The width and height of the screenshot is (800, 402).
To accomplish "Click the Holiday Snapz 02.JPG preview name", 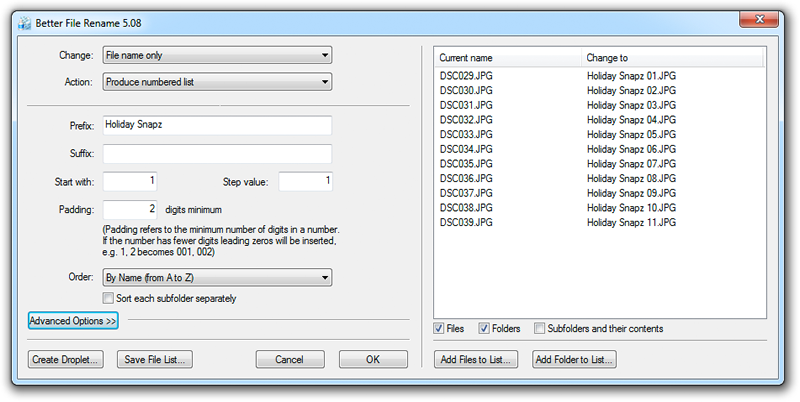I will click(631, 91).
